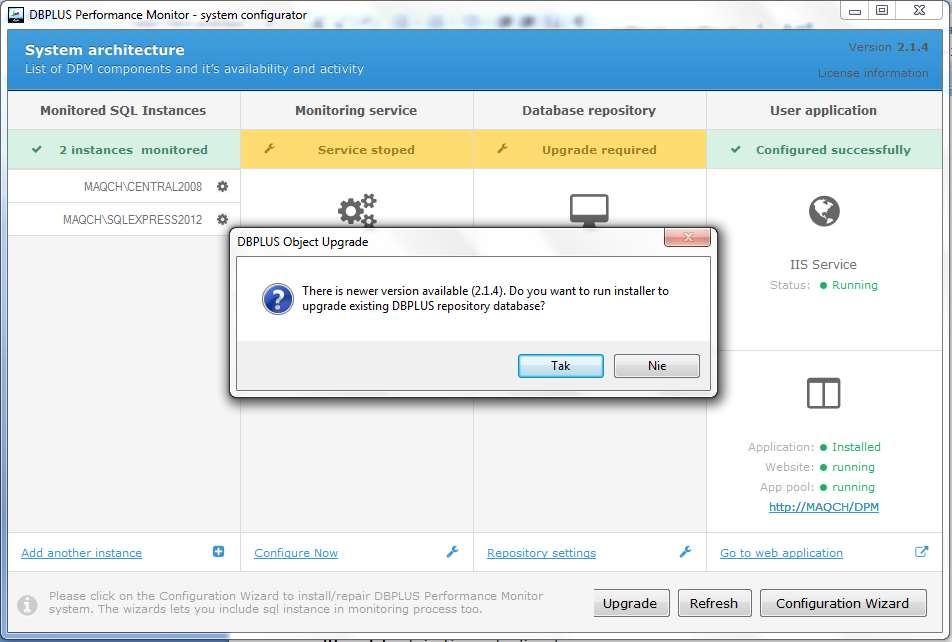Click wrench icon in Upgrade required banner
The height and width of the screenshot is (642, 952).
[x=502, y=148]
